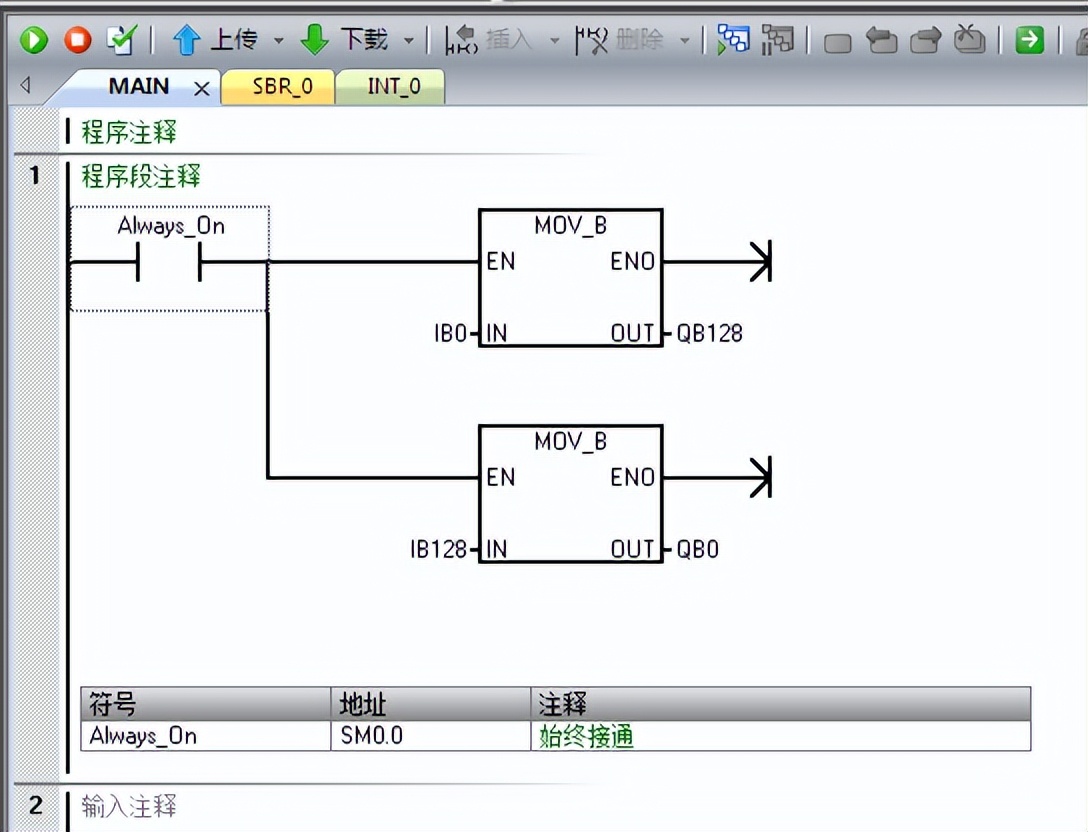Viewport: 1088px width, 832px height.
Task: Switch to the SBR_0 tab
Action: [282, 87]
